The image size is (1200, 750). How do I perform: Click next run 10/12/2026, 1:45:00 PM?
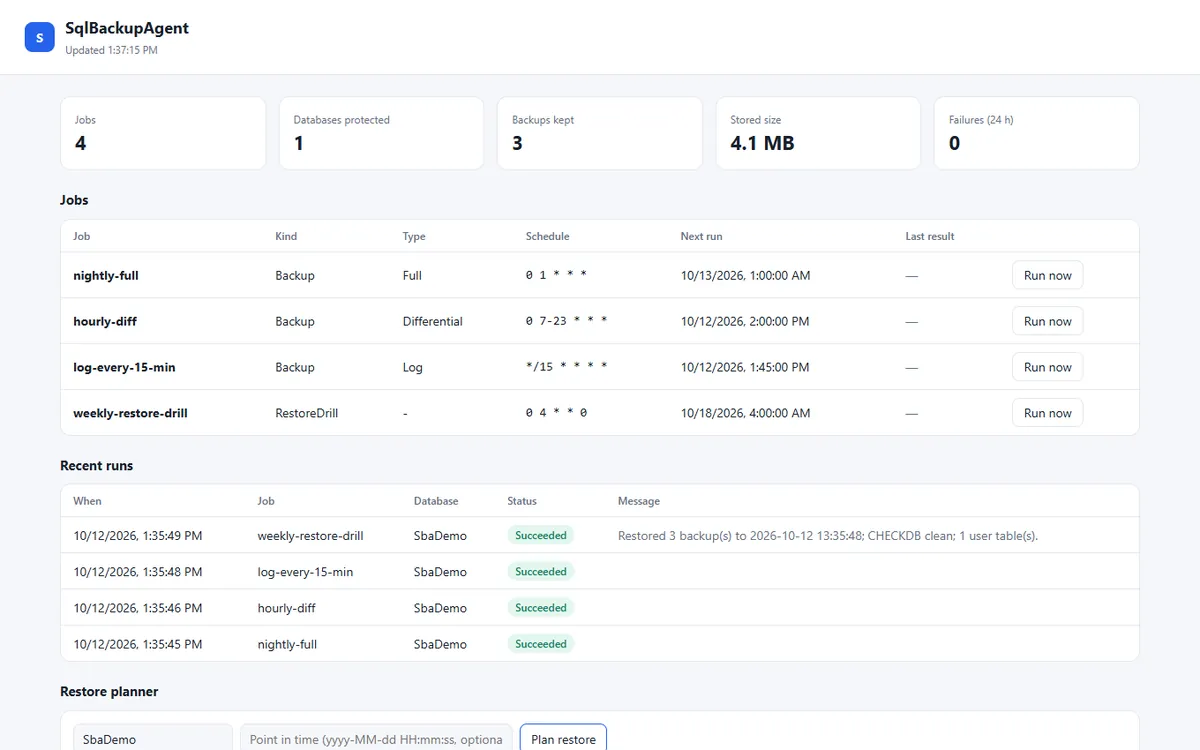(745, 367)
